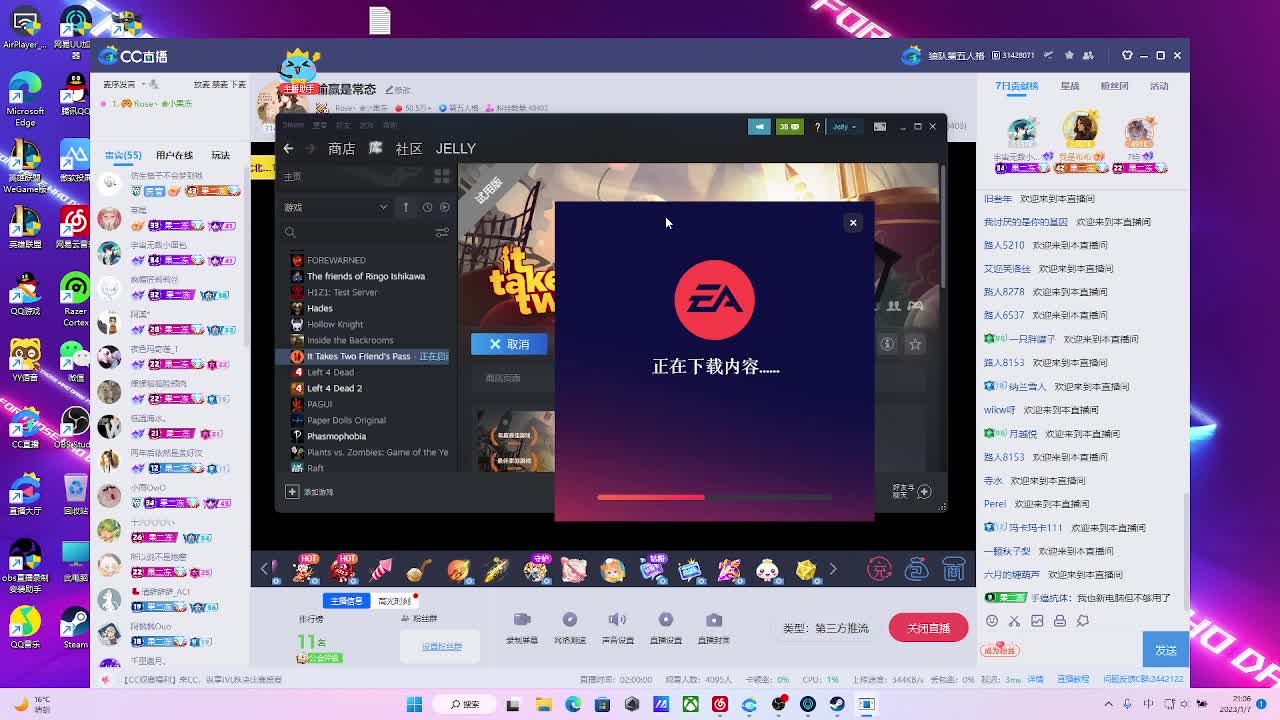Open advanced library filter options
This screenshot has height=720, width=1280.
442,232
